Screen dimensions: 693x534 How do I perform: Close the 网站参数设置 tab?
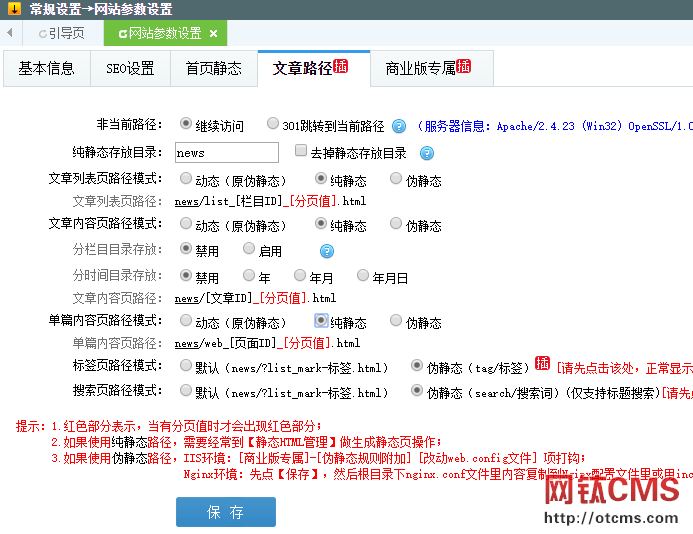[x=213, y=33]
